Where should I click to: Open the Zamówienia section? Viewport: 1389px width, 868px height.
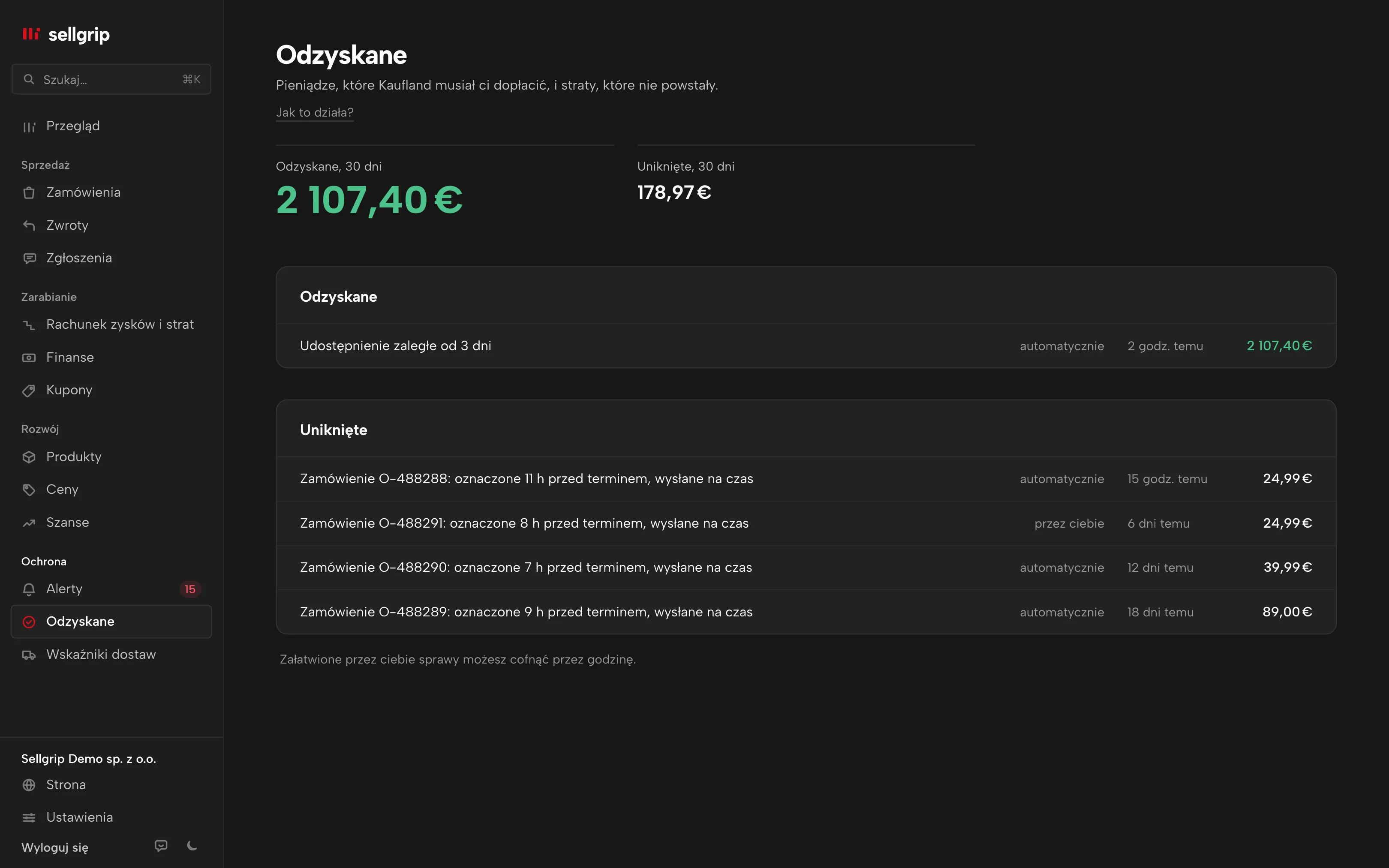point(111,192)
